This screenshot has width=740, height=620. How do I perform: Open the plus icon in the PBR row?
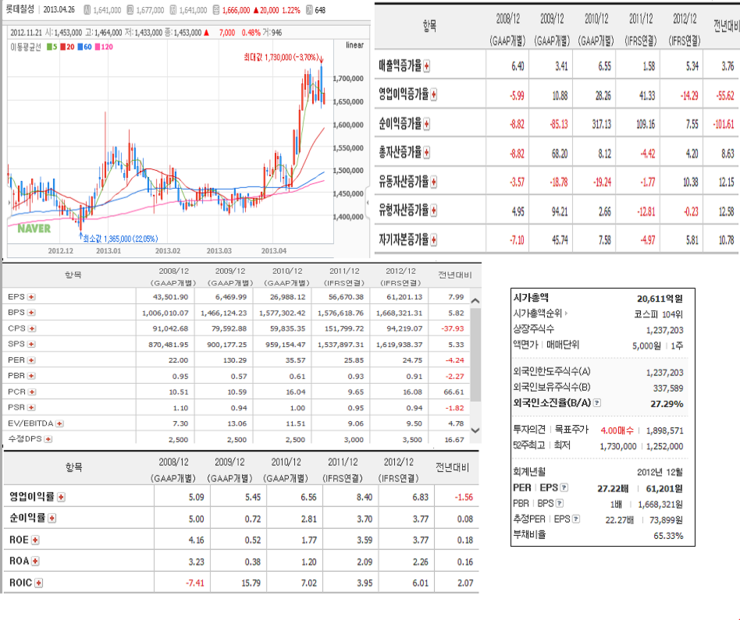pyautogui.click(x=31, y=376)
